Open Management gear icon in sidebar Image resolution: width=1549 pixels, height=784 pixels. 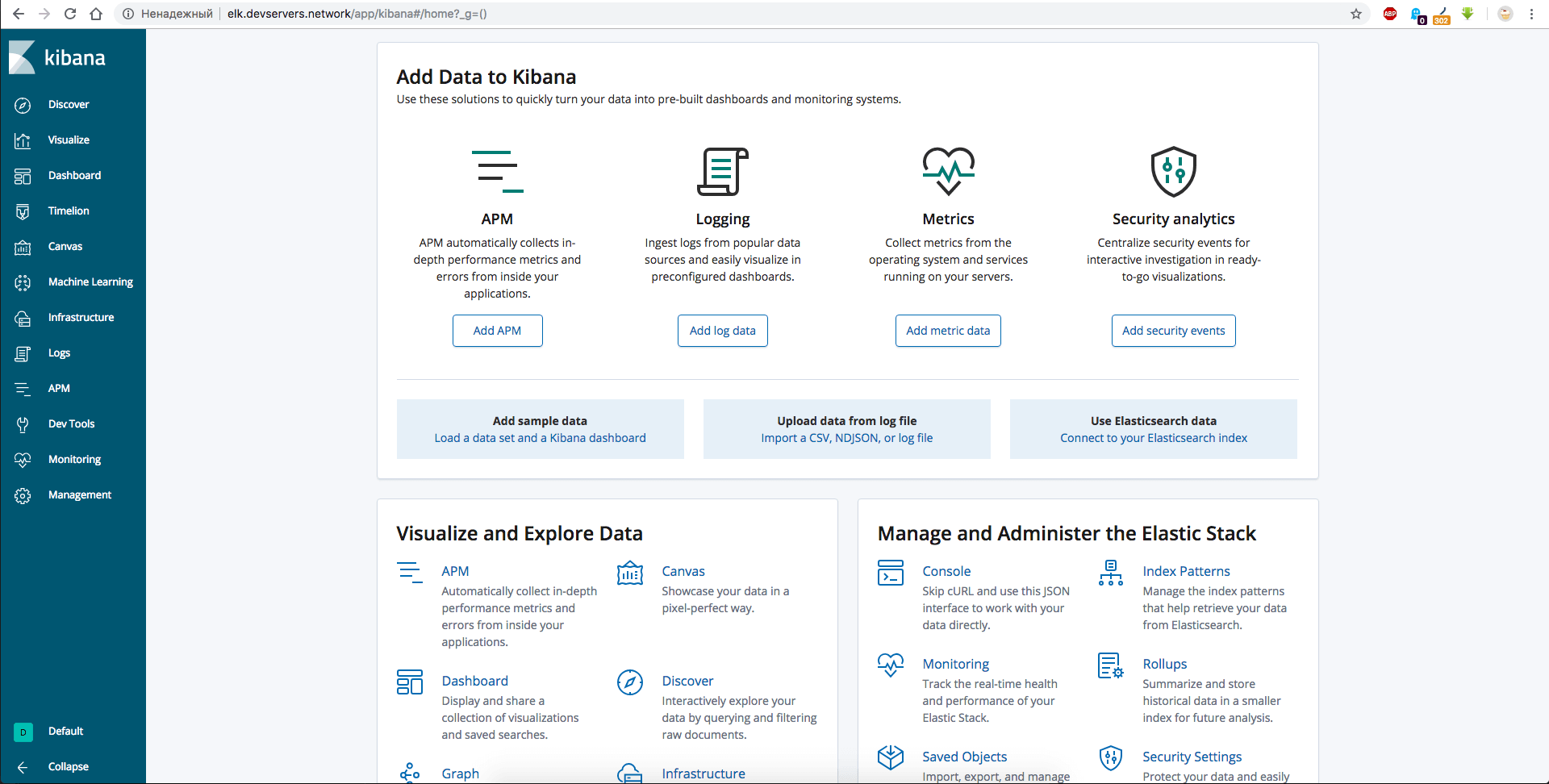click(23, 495)
